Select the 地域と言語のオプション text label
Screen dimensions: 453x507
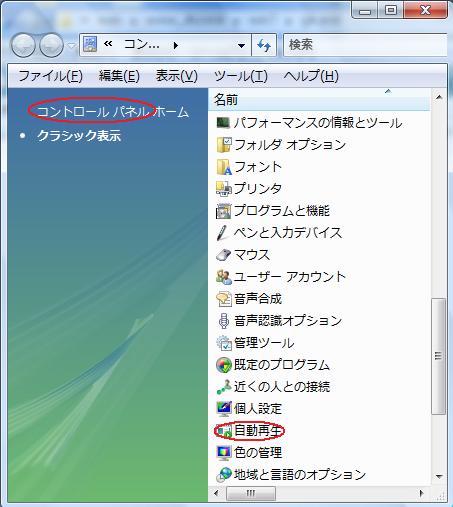click(x=300, y=475)
